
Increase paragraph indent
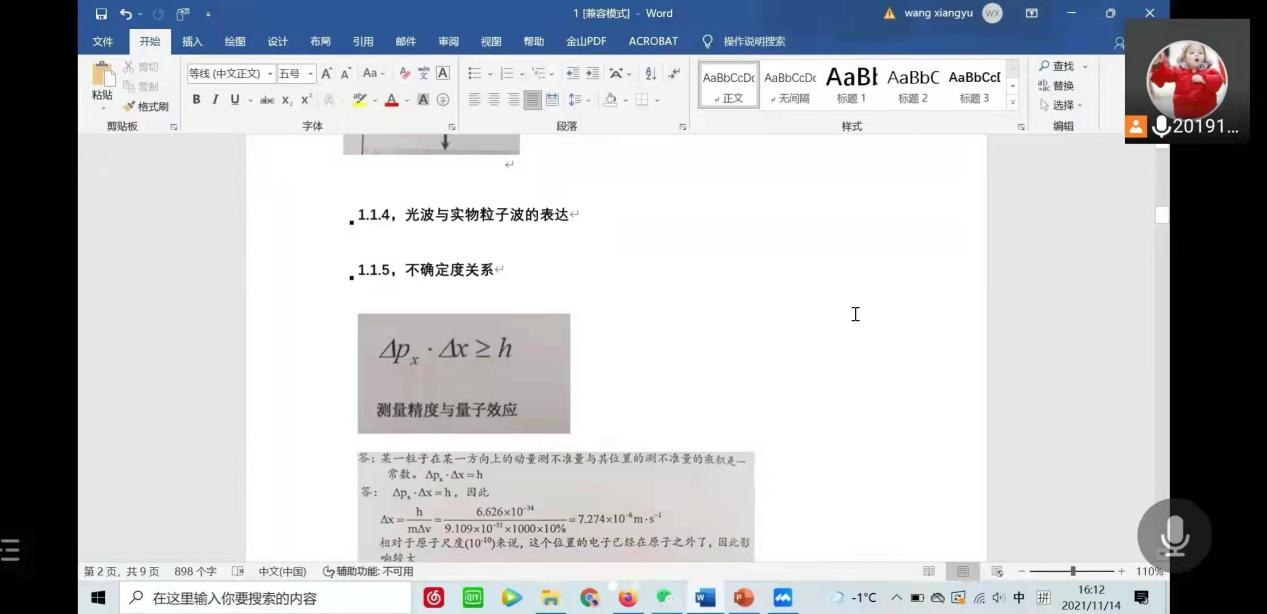pyautogui.click(x=592, y=73)
